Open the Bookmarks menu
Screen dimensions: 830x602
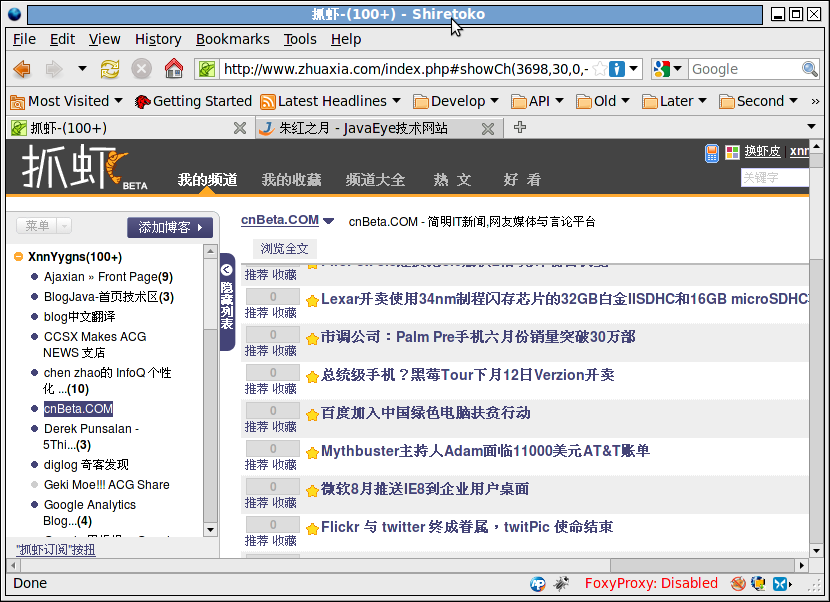coord(232,39)
